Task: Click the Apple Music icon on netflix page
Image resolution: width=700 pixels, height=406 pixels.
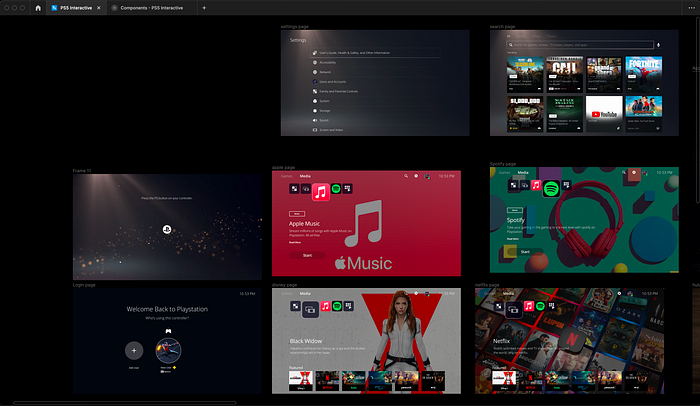Action: (529, 306)
